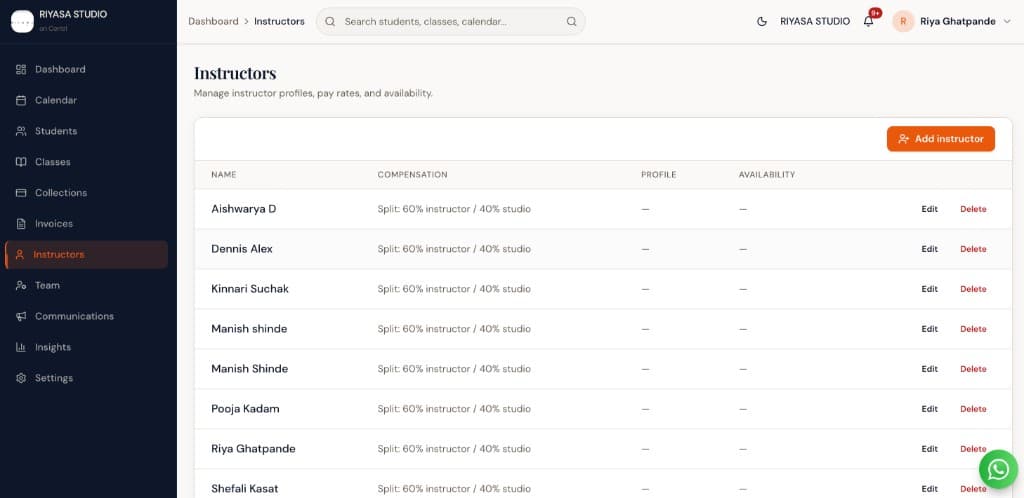Click the Collections card icon
The height and width of the screenshot is (498, 1024).
pos(21,193)
